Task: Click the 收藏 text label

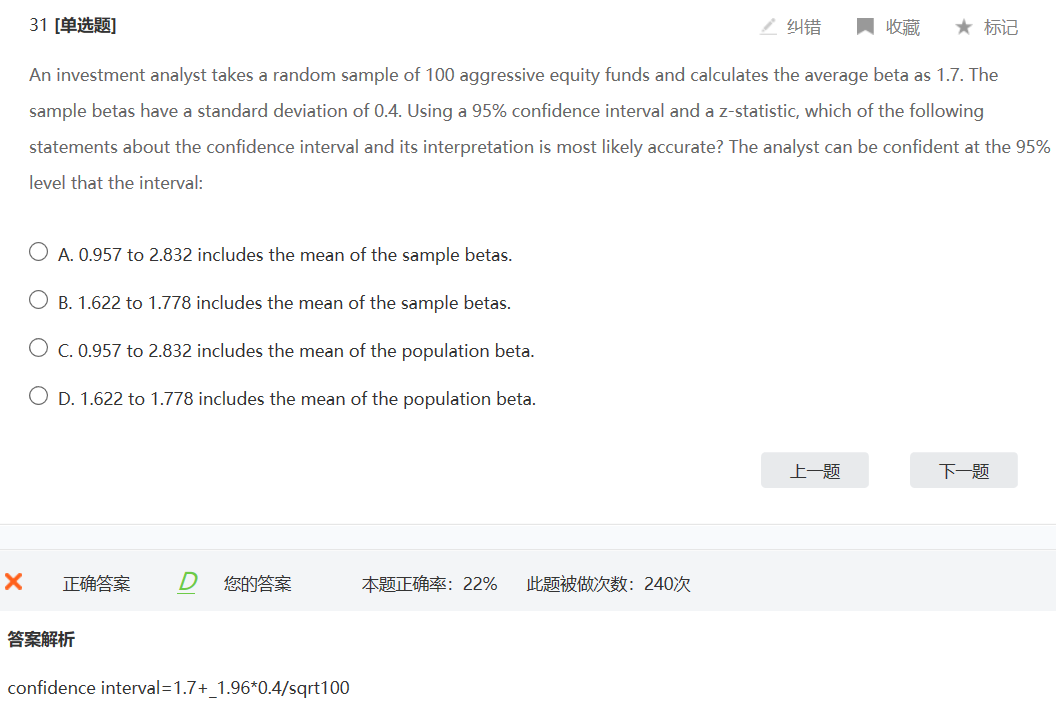Action: pos(902,28)
